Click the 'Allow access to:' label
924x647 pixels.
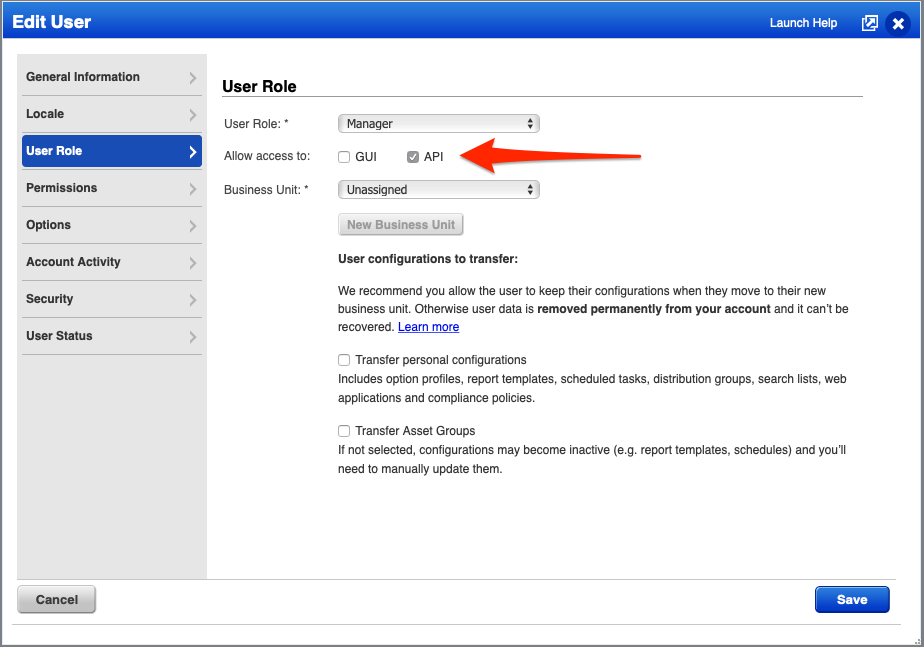(267, 156)
